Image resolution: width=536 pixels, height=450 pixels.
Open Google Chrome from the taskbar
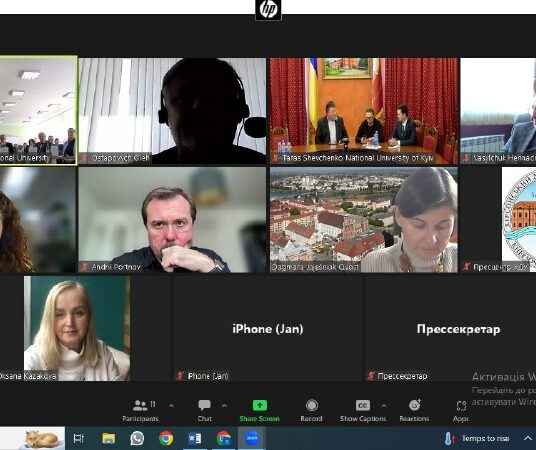(x=166, y=438)
